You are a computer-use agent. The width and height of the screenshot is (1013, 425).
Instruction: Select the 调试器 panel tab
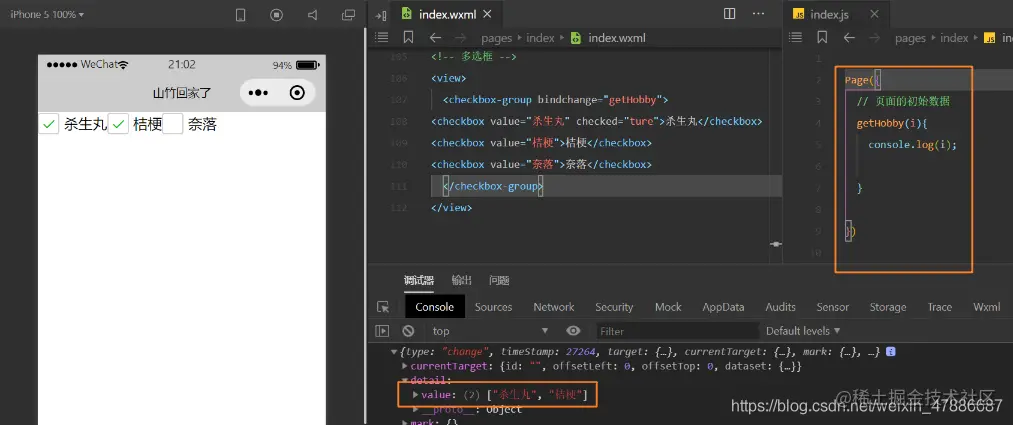(x=419, y=280)
